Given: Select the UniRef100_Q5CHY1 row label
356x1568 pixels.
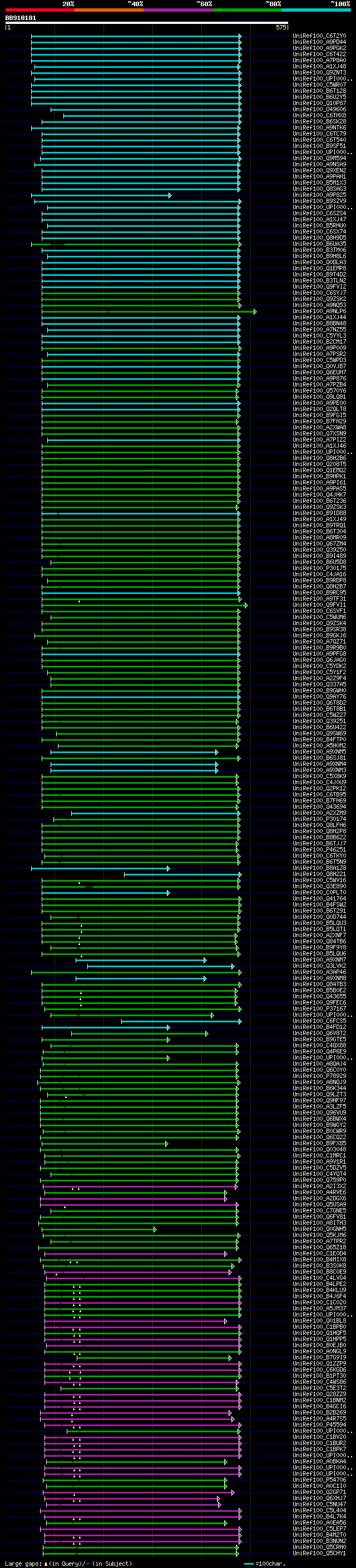Looking at the screenshot, I should click(x=319, y=1553).
